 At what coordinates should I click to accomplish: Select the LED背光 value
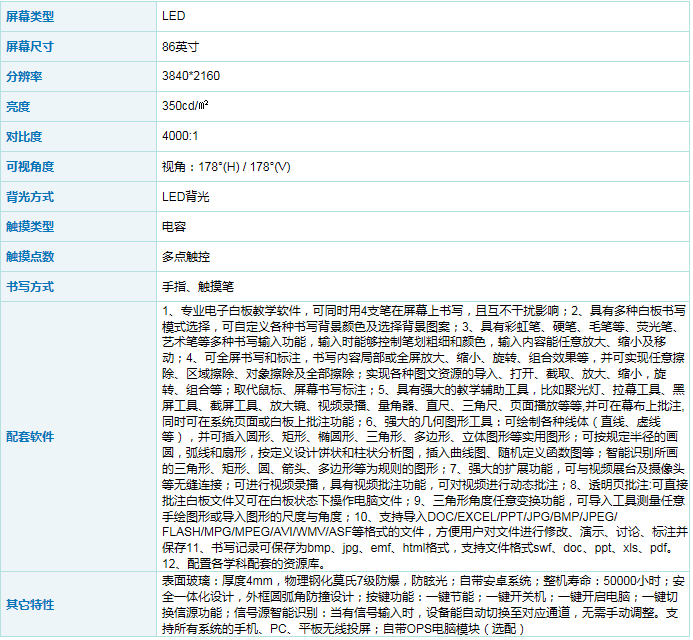point(186,197)
